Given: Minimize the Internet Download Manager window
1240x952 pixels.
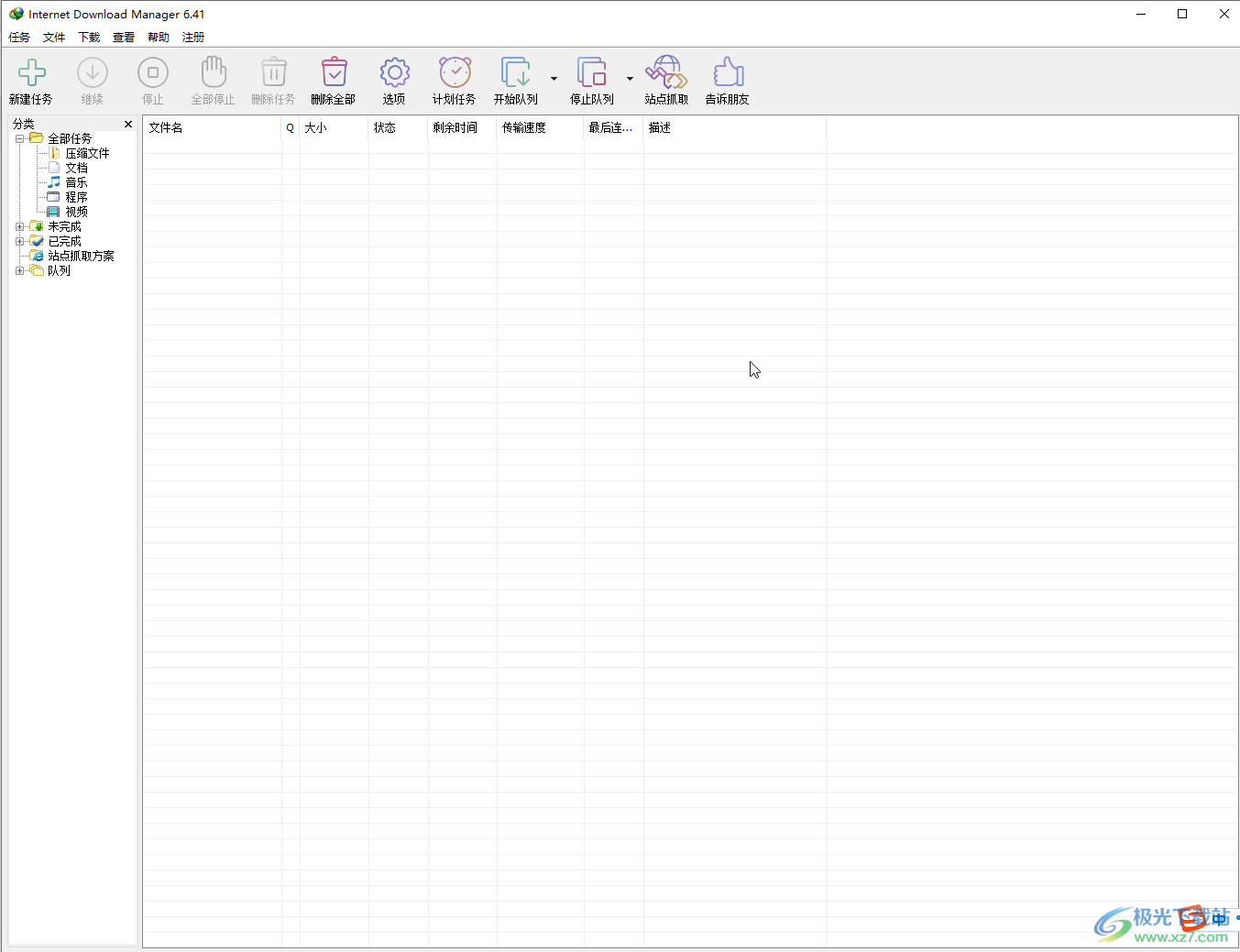Looking at the screenshot, I should tap(1141, 14).
